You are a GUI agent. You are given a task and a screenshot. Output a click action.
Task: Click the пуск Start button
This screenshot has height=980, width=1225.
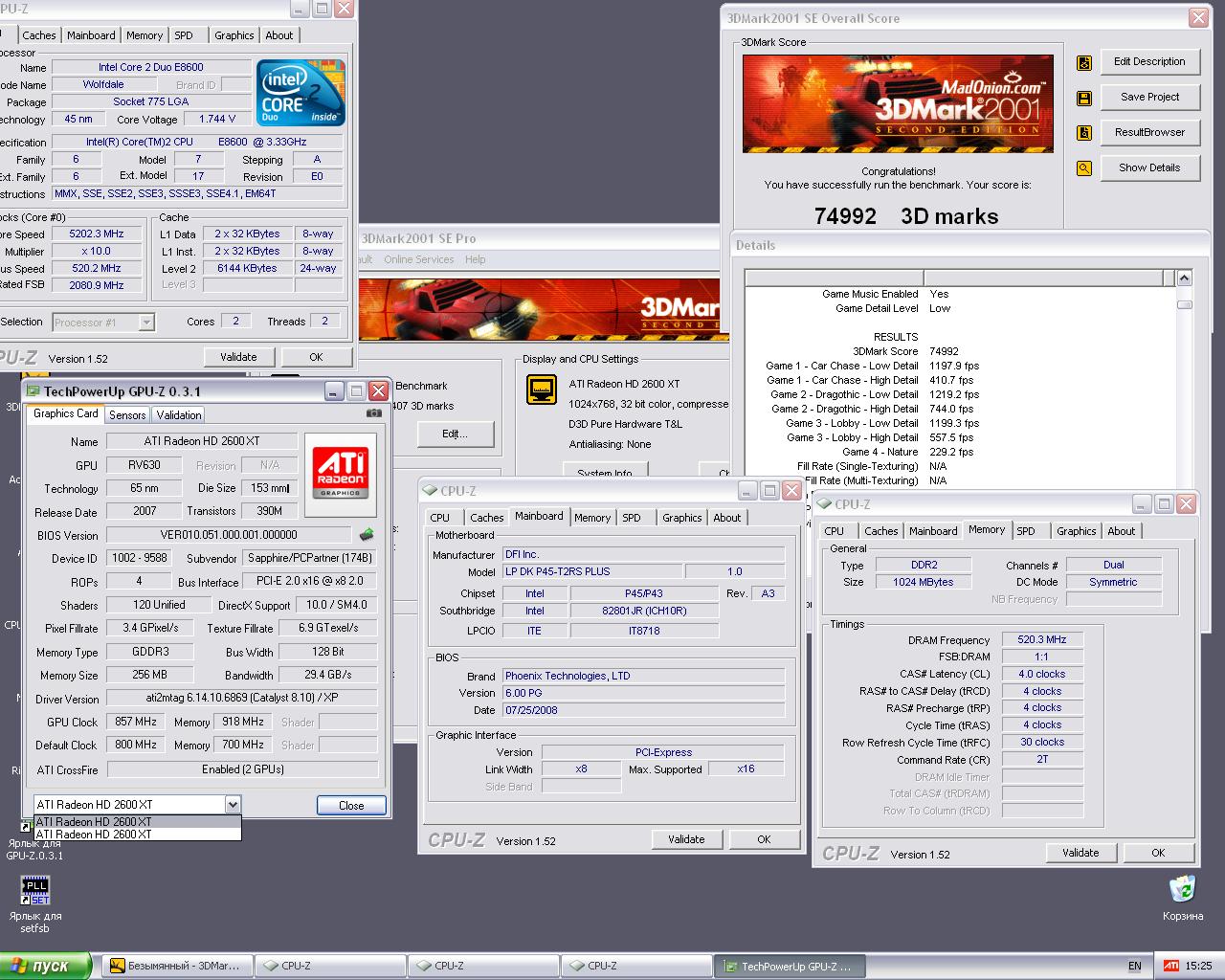(46, 966)
